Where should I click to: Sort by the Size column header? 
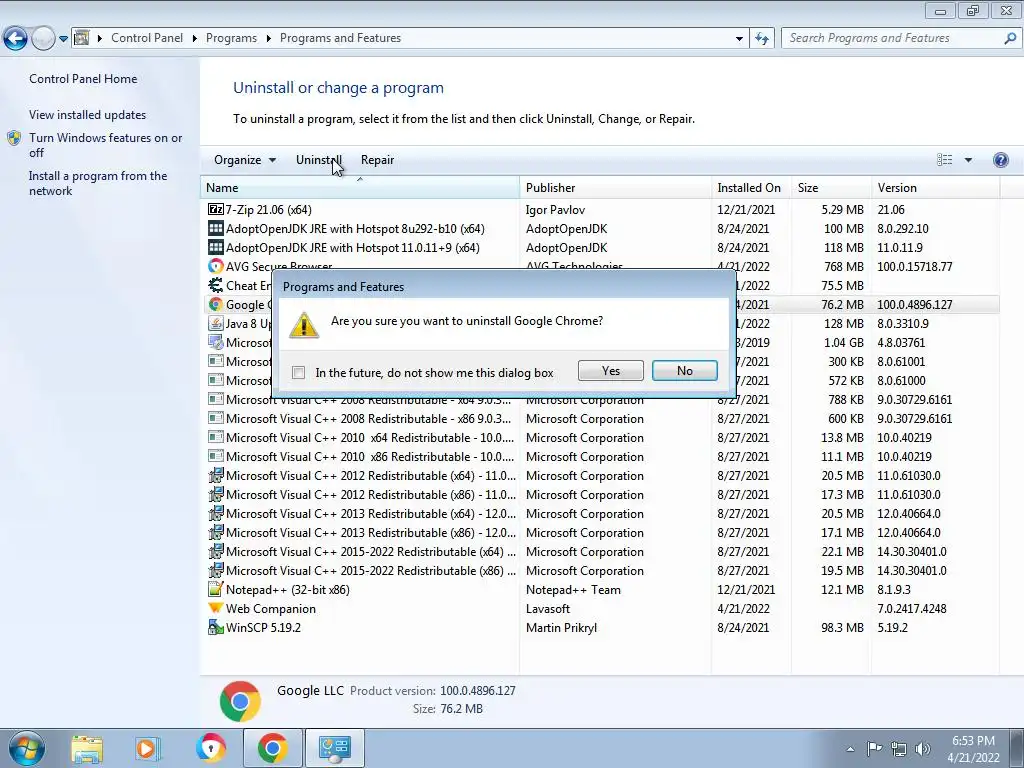(x=831, y=187)
